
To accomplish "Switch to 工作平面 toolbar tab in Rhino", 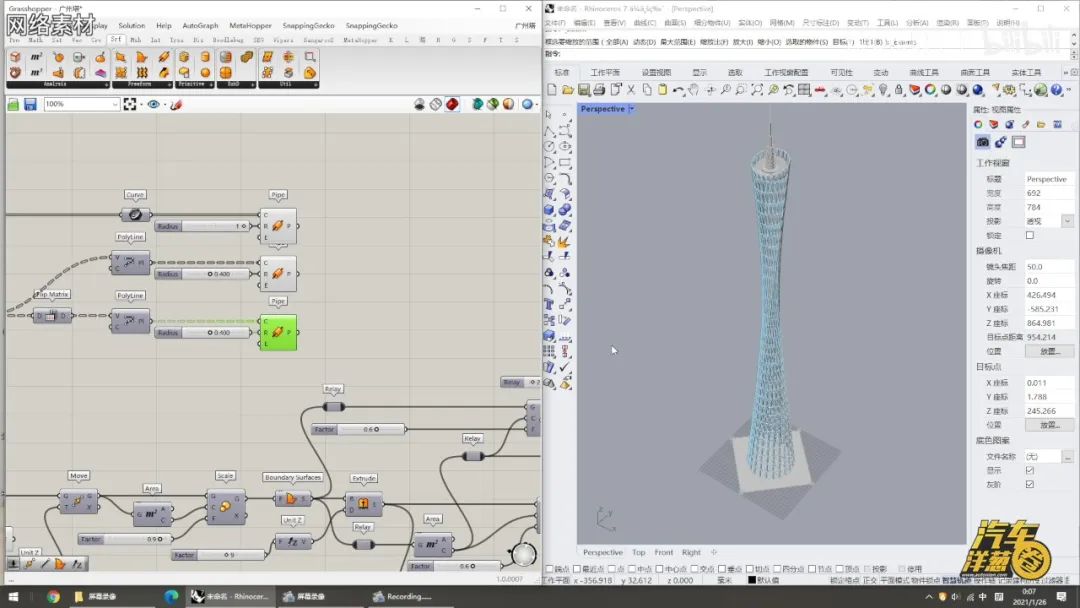I will click(605, 72).
